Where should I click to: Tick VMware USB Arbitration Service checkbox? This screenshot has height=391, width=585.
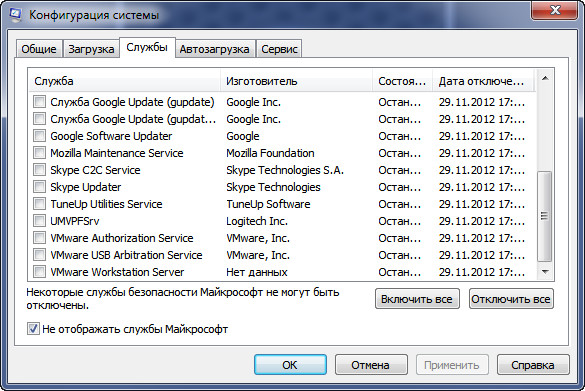39,255
